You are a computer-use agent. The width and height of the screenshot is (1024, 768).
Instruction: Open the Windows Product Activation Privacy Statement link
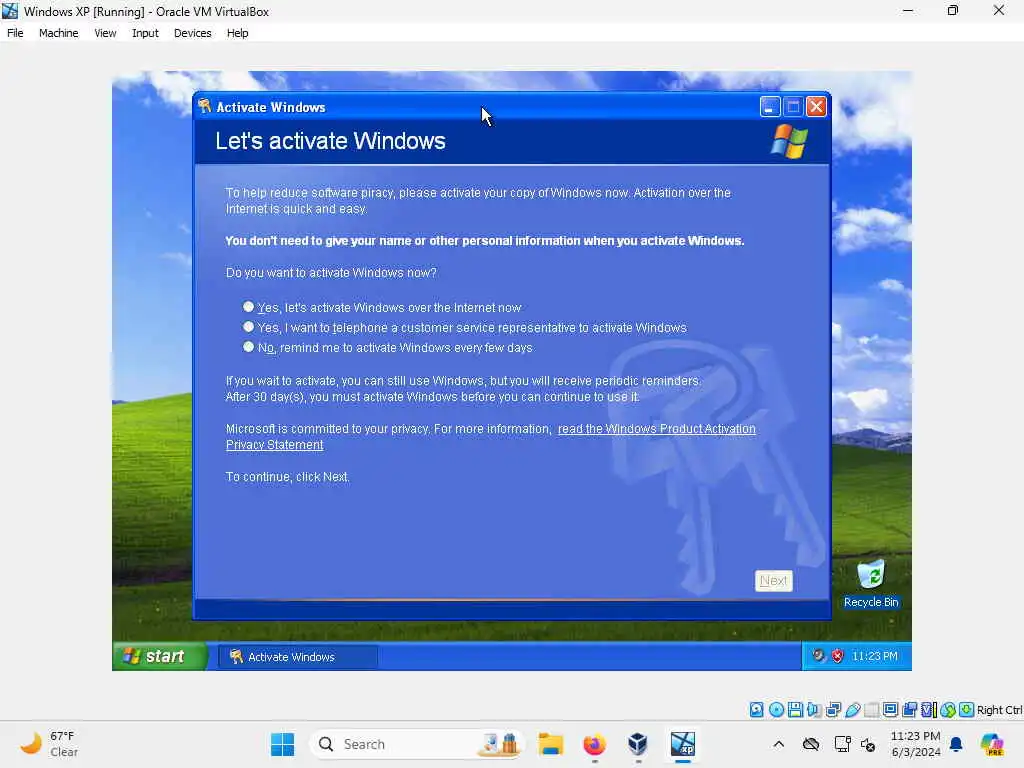[x=490, y=437]
